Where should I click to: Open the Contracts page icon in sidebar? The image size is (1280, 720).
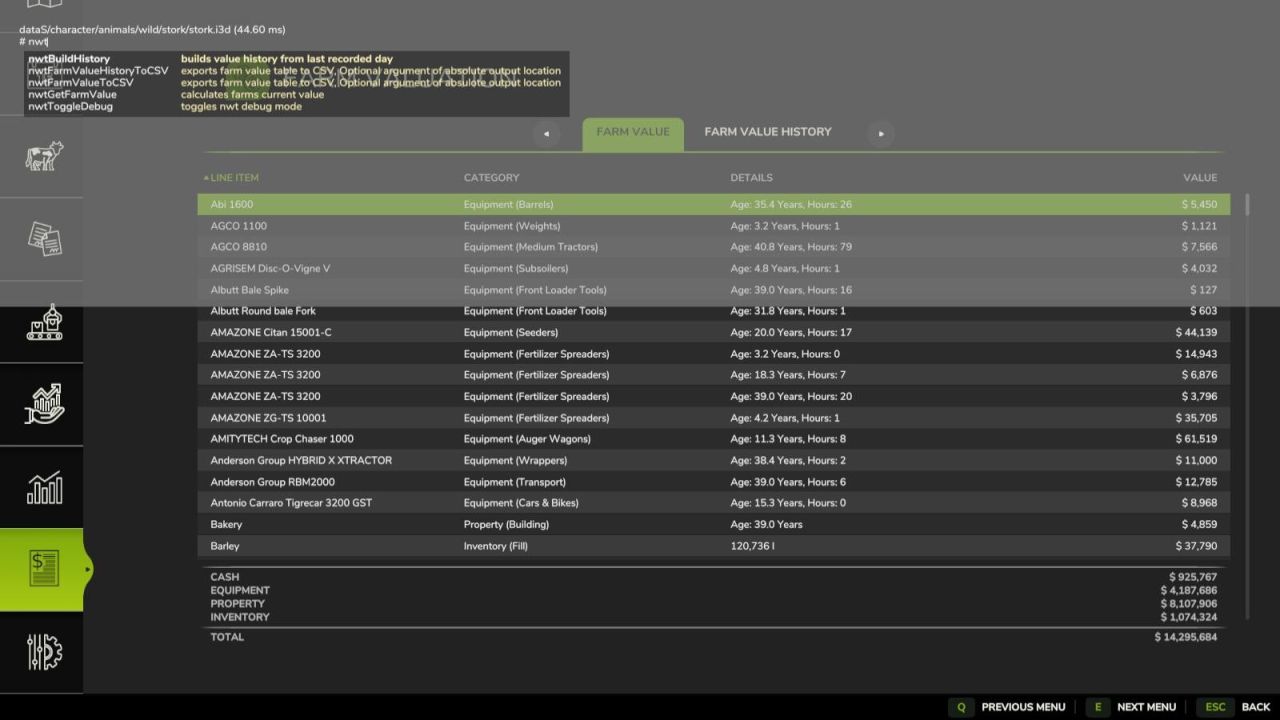[x=43, y=239]
